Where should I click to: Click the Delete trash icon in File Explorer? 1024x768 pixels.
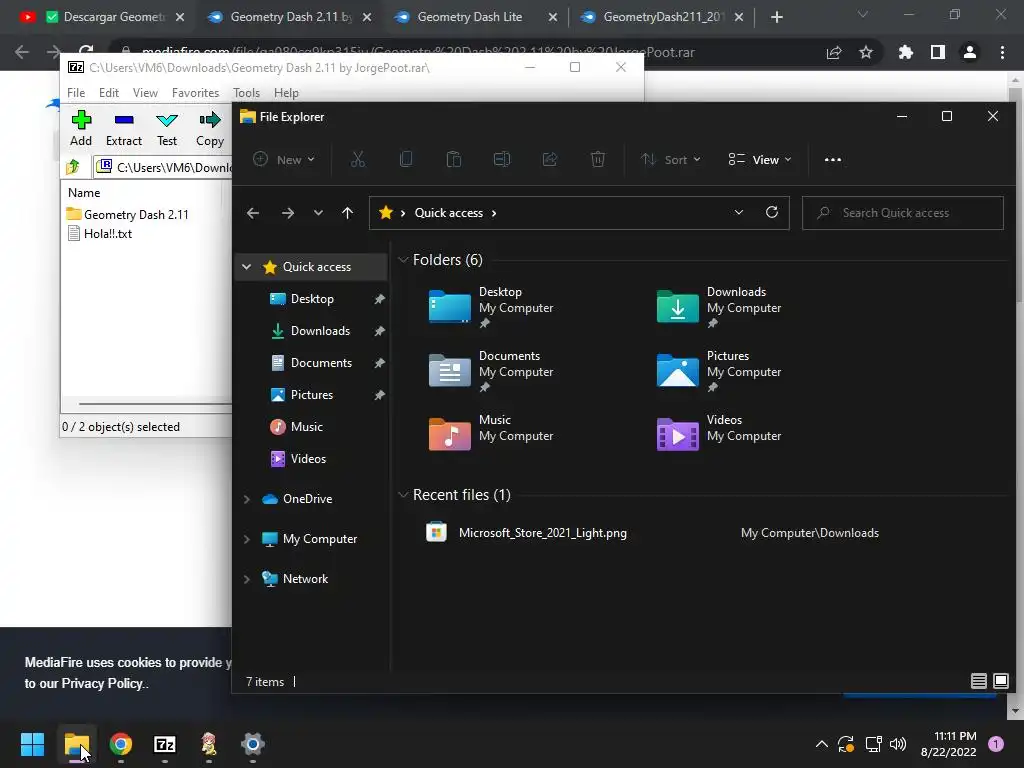598,159
